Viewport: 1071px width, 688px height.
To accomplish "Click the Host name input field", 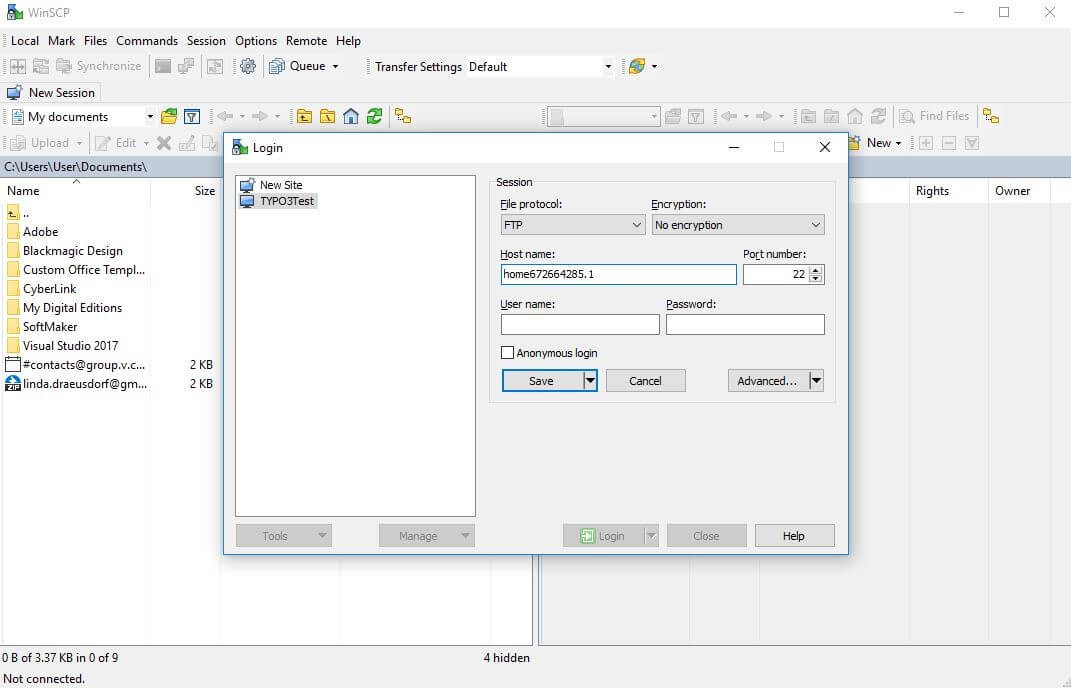I will [618, 274].
